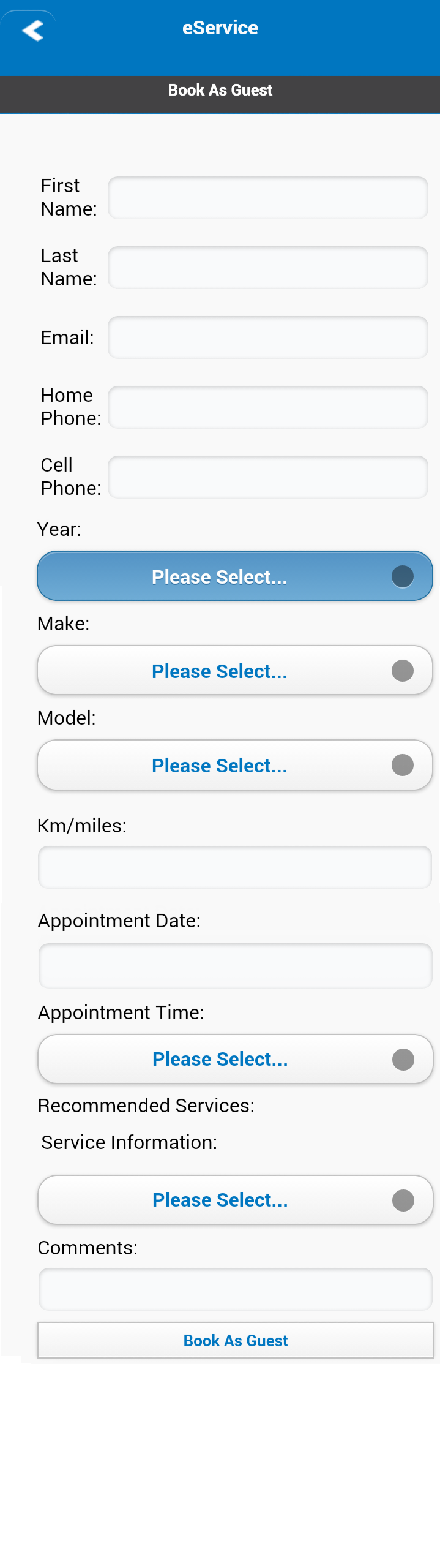Click the Home Phone field
440x1568 pixels.
click(x=268, y=407)
